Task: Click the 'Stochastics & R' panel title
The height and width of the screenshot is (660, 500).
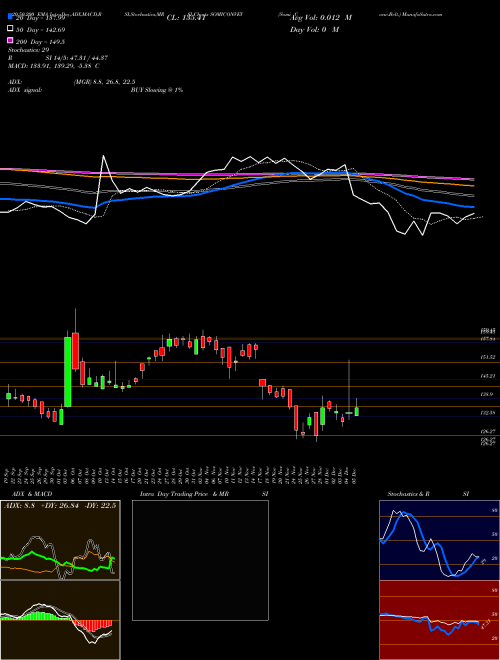Action: (408, 494)
